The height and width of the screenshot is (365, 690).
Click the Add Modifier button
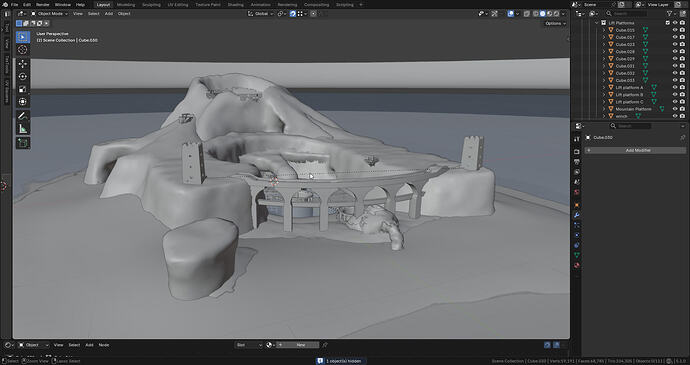[635, 150]
